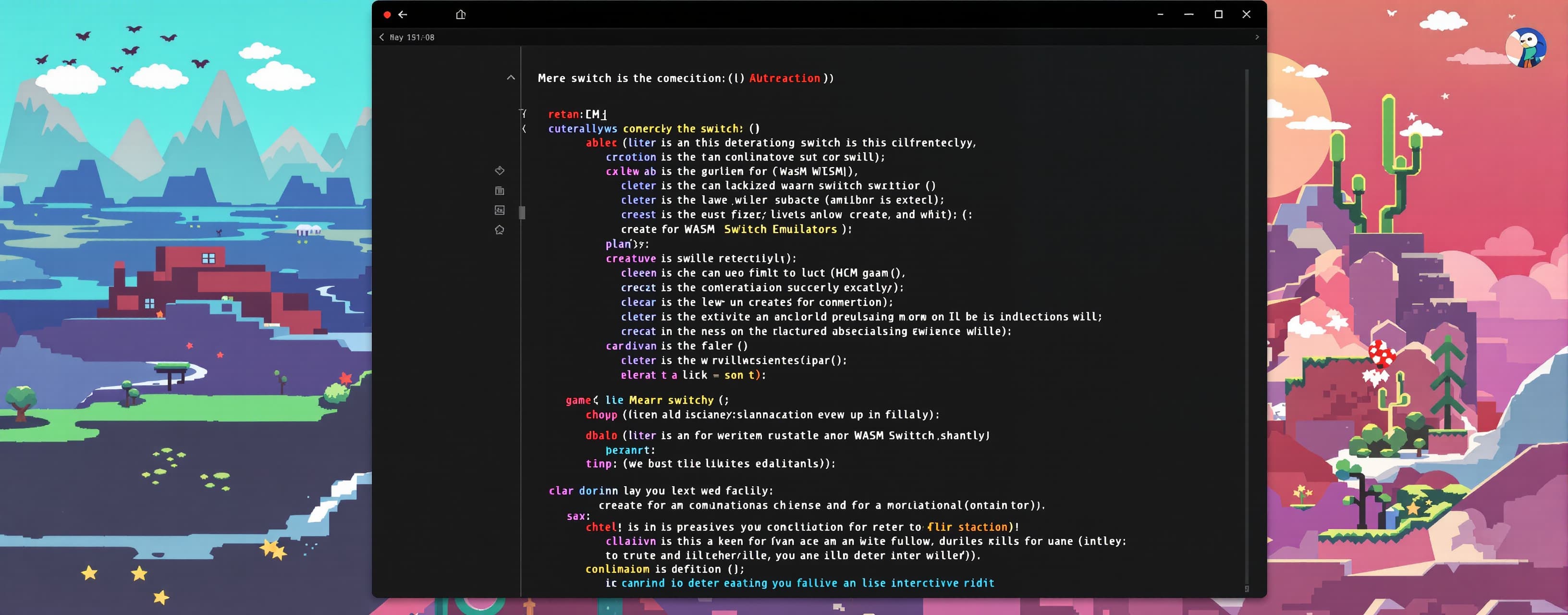This screenshot has width=1568, height=615.
Task: Click the clipboard gutter icon
Action: [x=500, y=191]
